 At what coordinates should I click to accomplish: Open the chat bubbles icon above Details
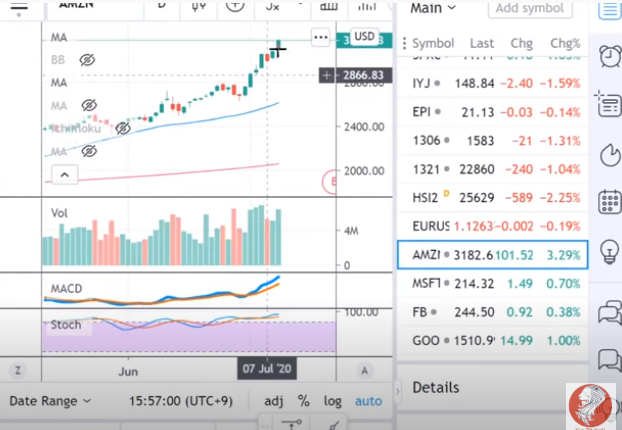coord(610,313)
